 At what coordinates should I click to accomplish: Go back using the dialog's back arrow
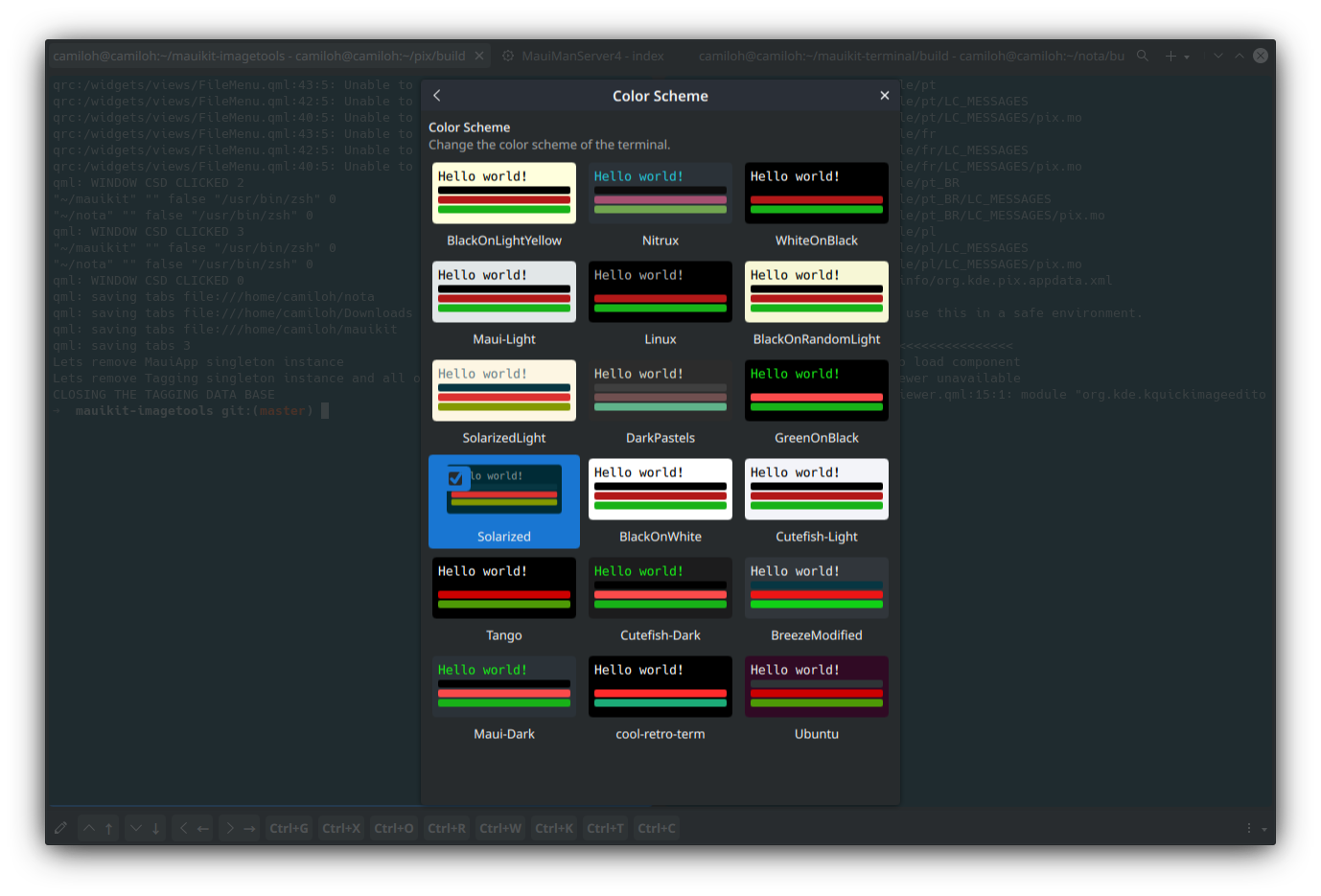(437, 96)
